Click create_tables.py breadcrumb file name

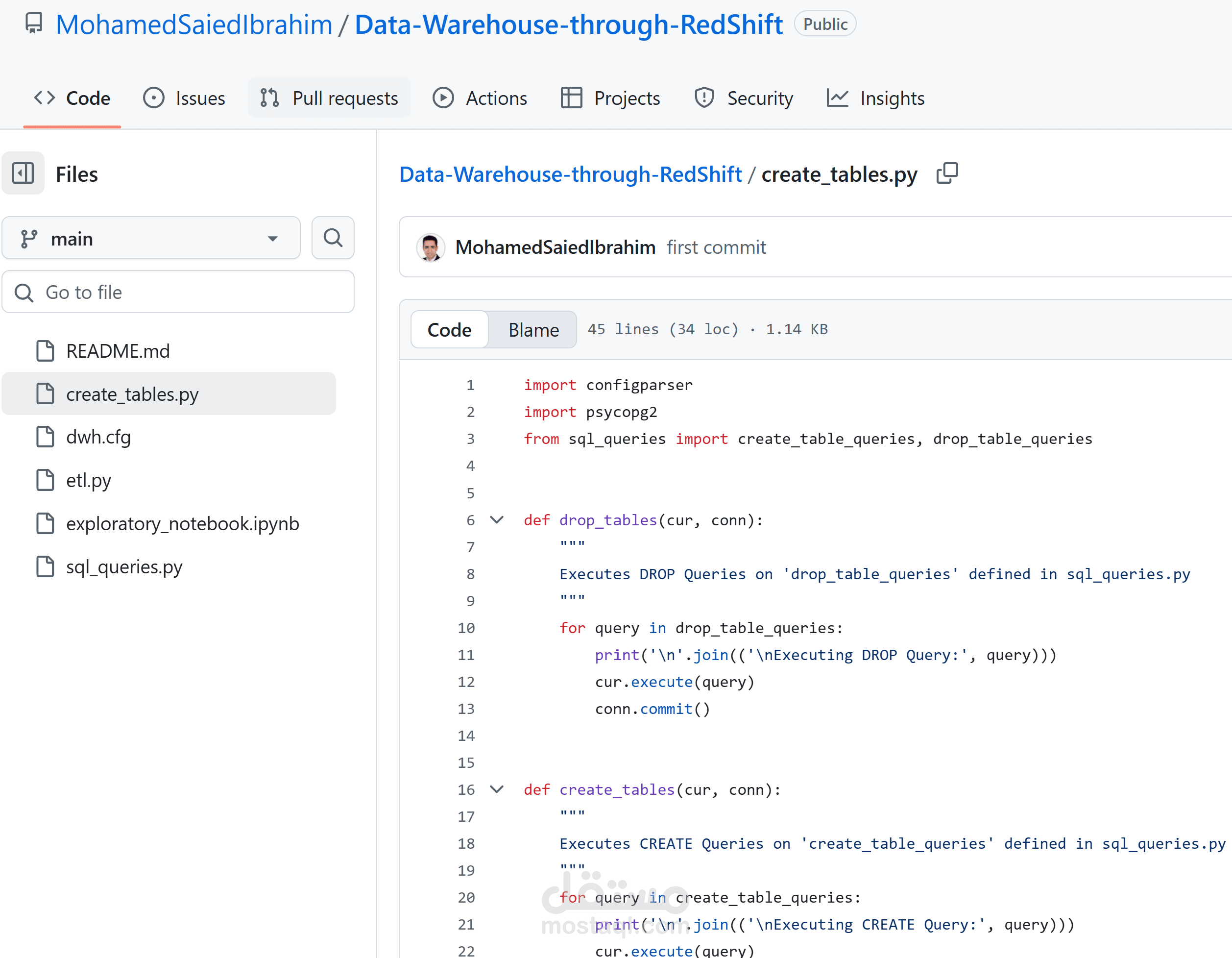coord(839,174)
